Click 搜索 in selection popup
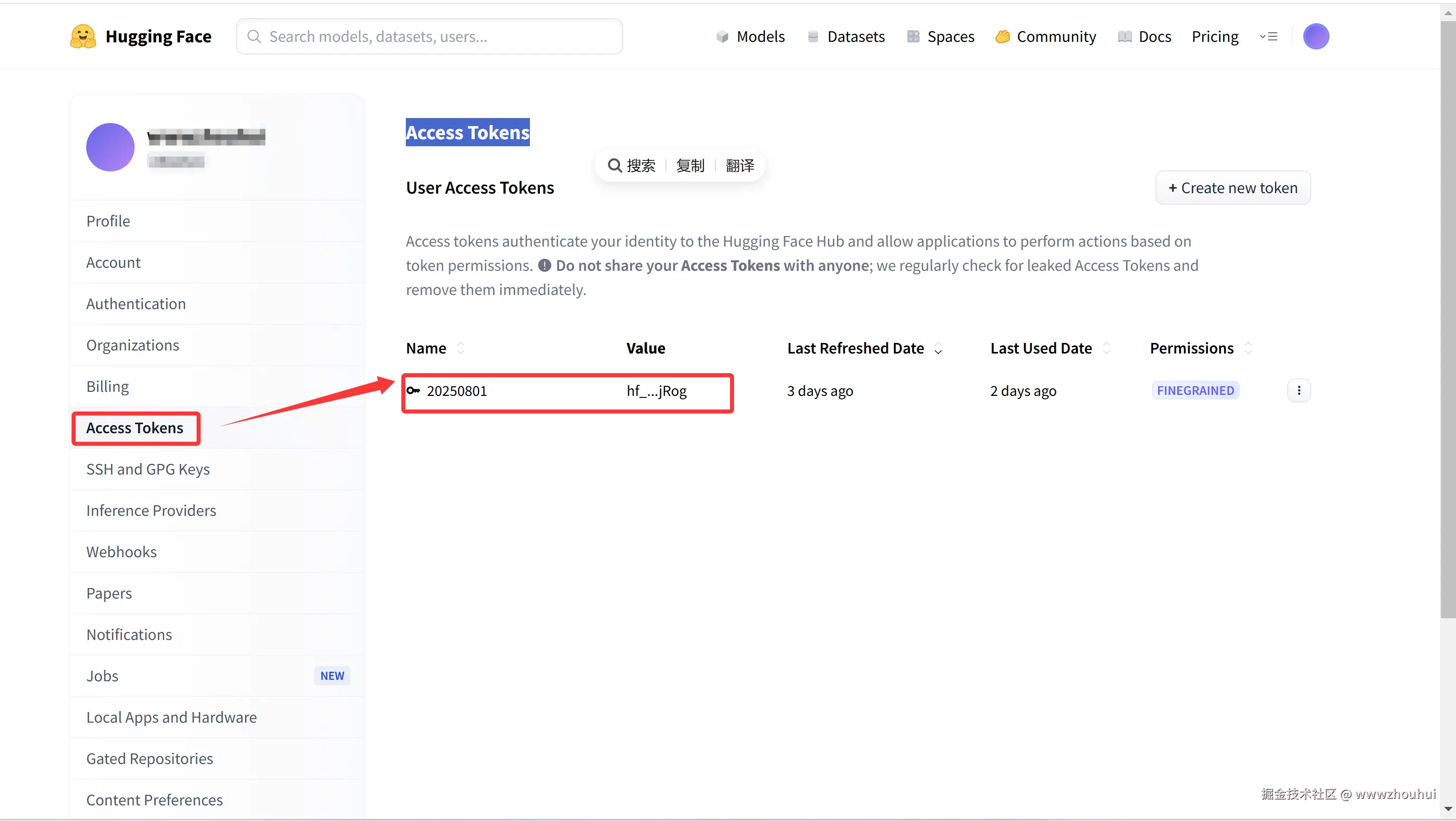Screen dimensions: 1456x821 pos(632,166)
